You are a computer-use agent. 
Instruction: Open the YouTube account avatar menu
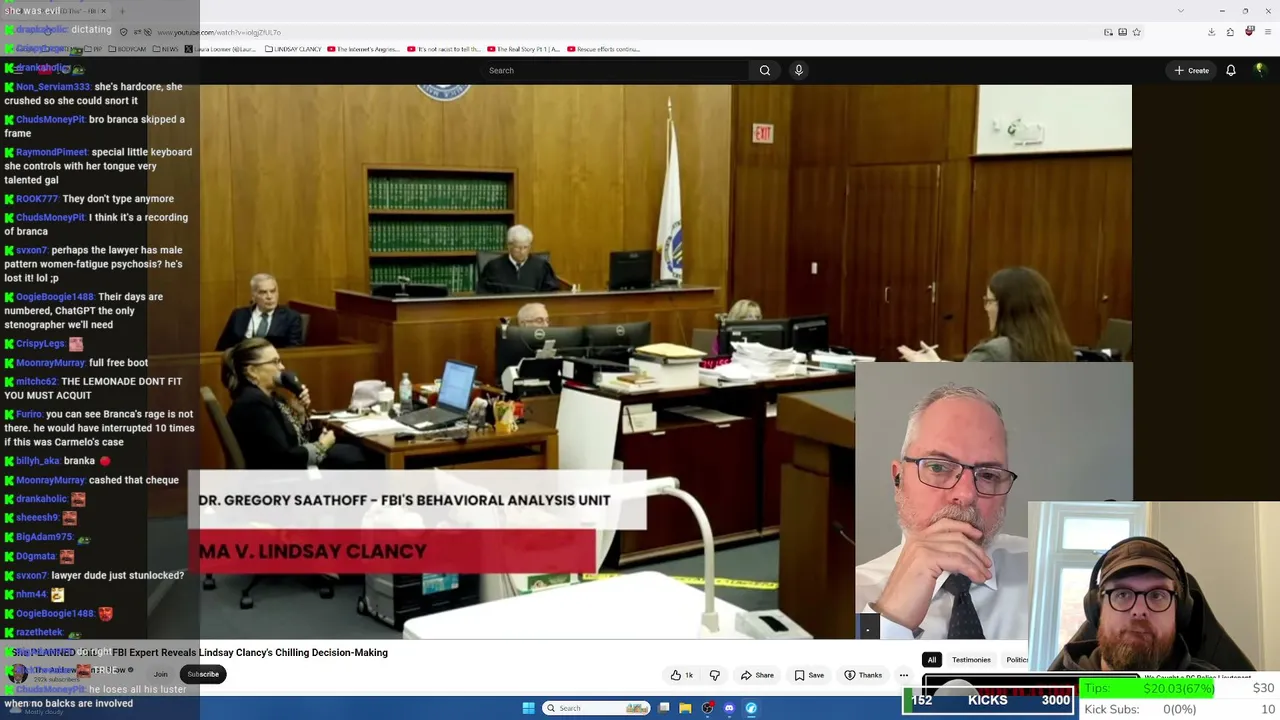coord(1260,70)
